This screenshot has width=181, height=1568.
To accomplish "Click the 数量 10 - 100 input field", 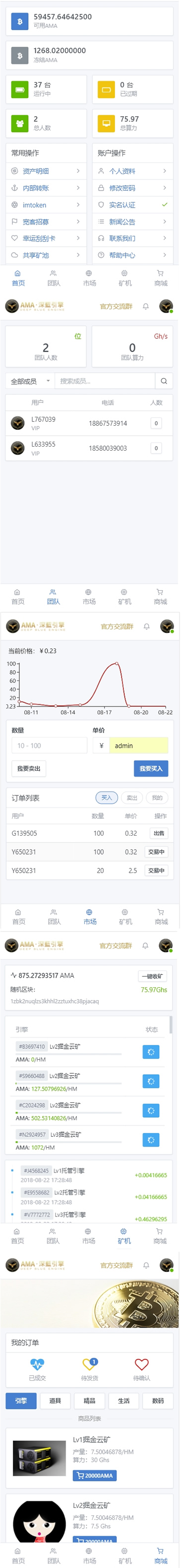I will click(49, 746).
